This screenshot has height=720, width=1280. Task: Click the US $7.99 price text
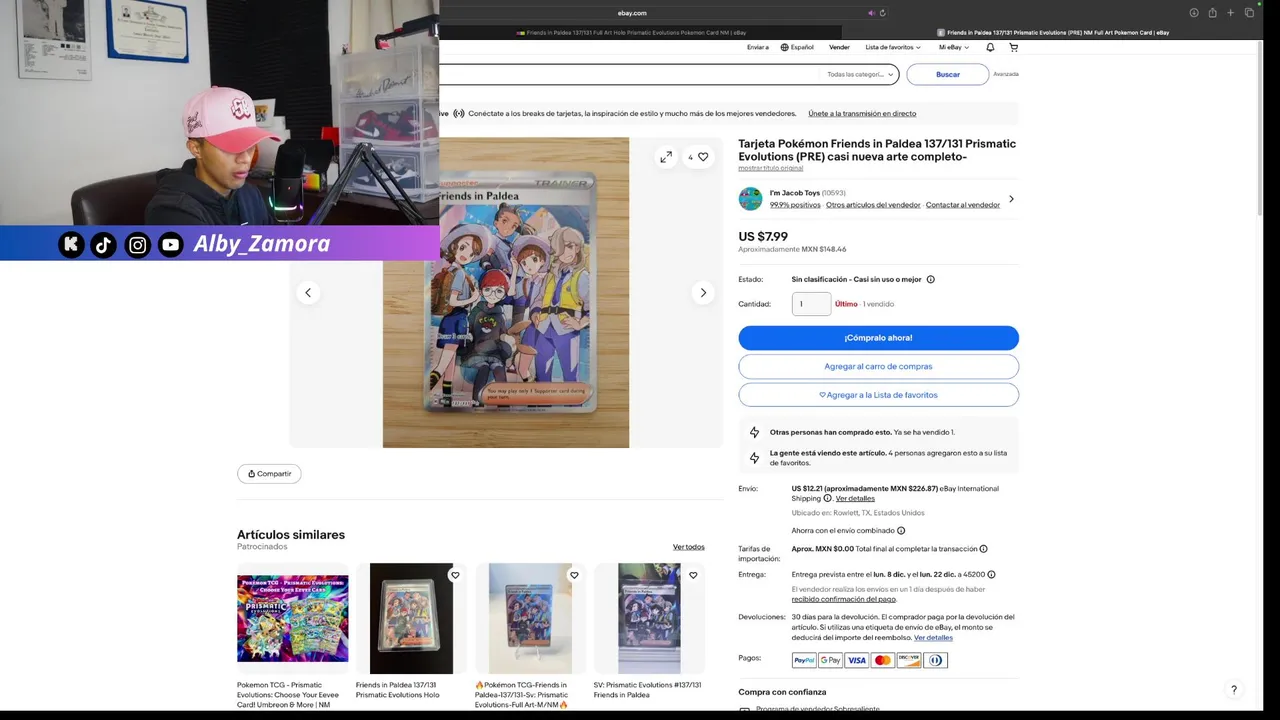click(763, 237)
